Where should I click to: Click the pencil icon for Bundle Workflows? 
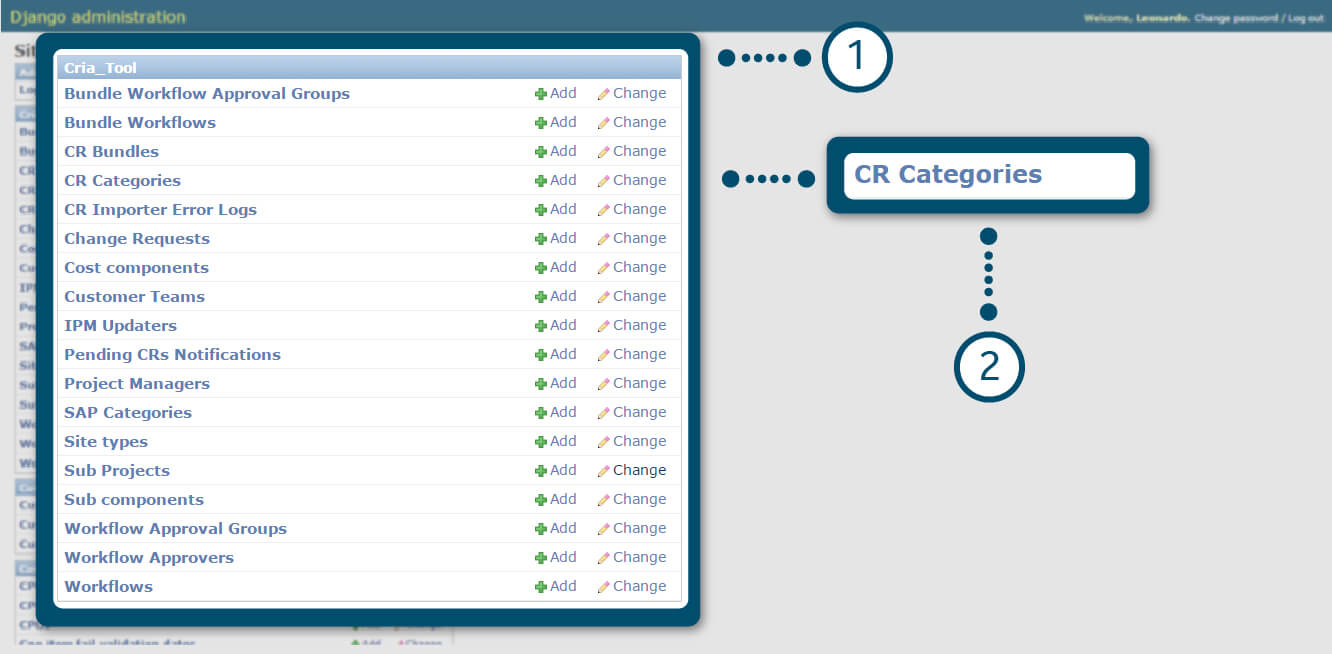coord(603,123)
